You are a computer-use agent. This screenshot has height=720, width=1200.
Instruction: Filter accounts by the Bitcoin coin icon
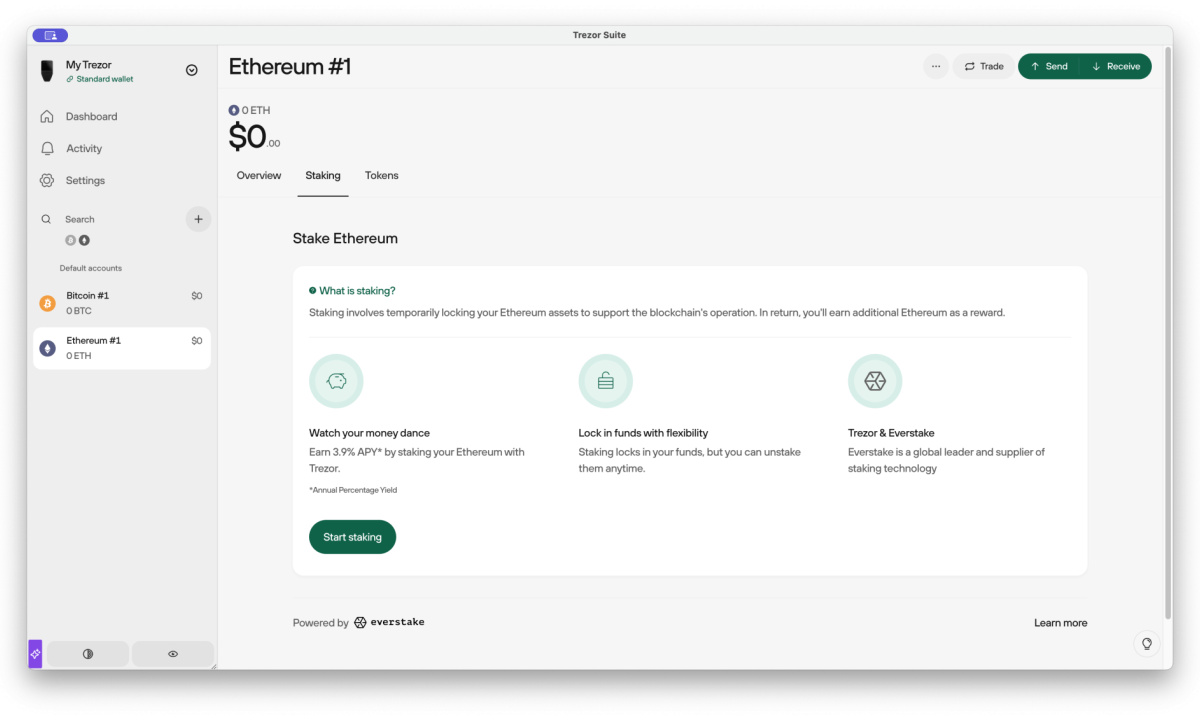[70, 240]
